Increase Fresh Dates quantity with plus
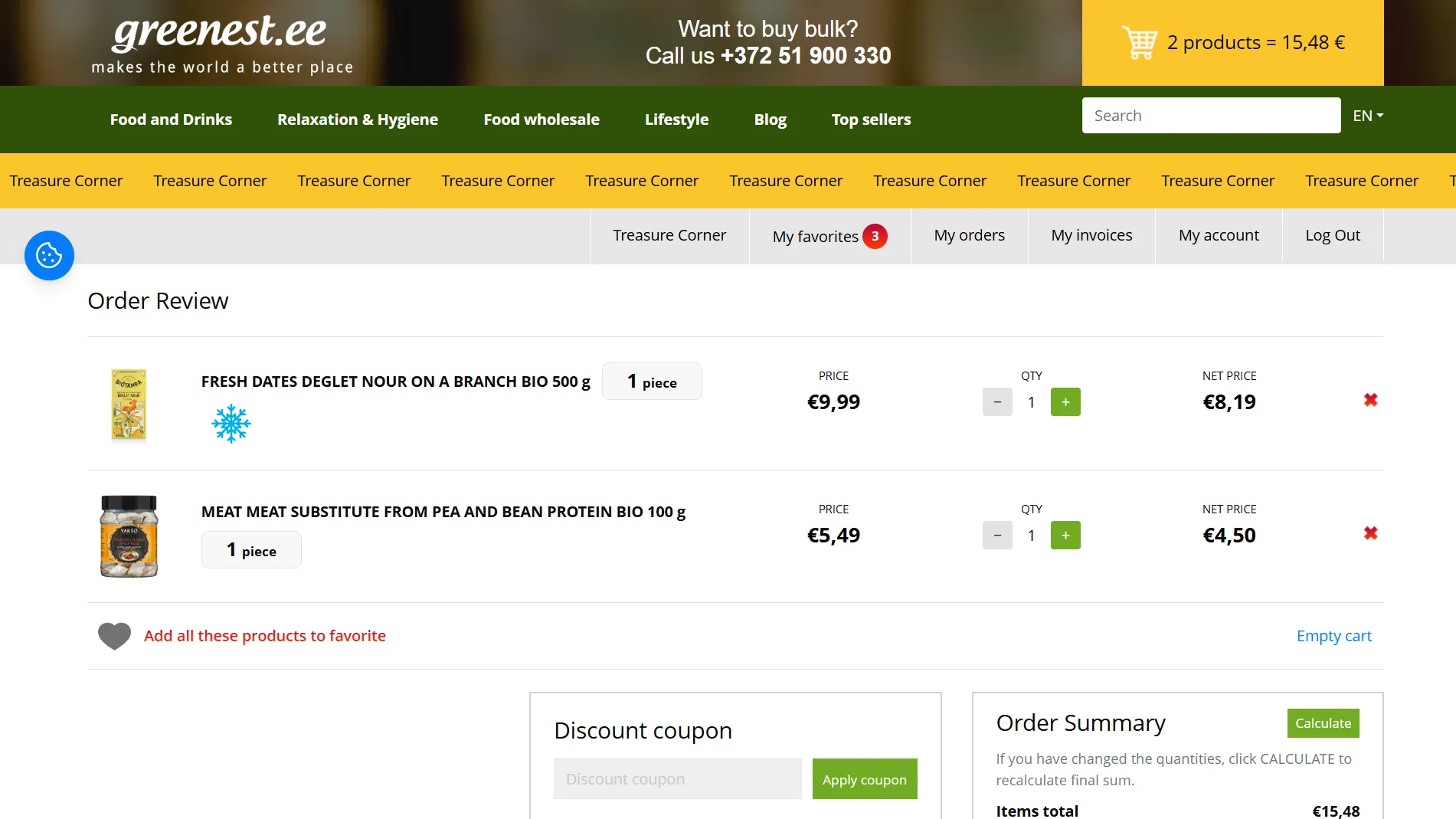The image size is (1456, 819). point(1065,402)
